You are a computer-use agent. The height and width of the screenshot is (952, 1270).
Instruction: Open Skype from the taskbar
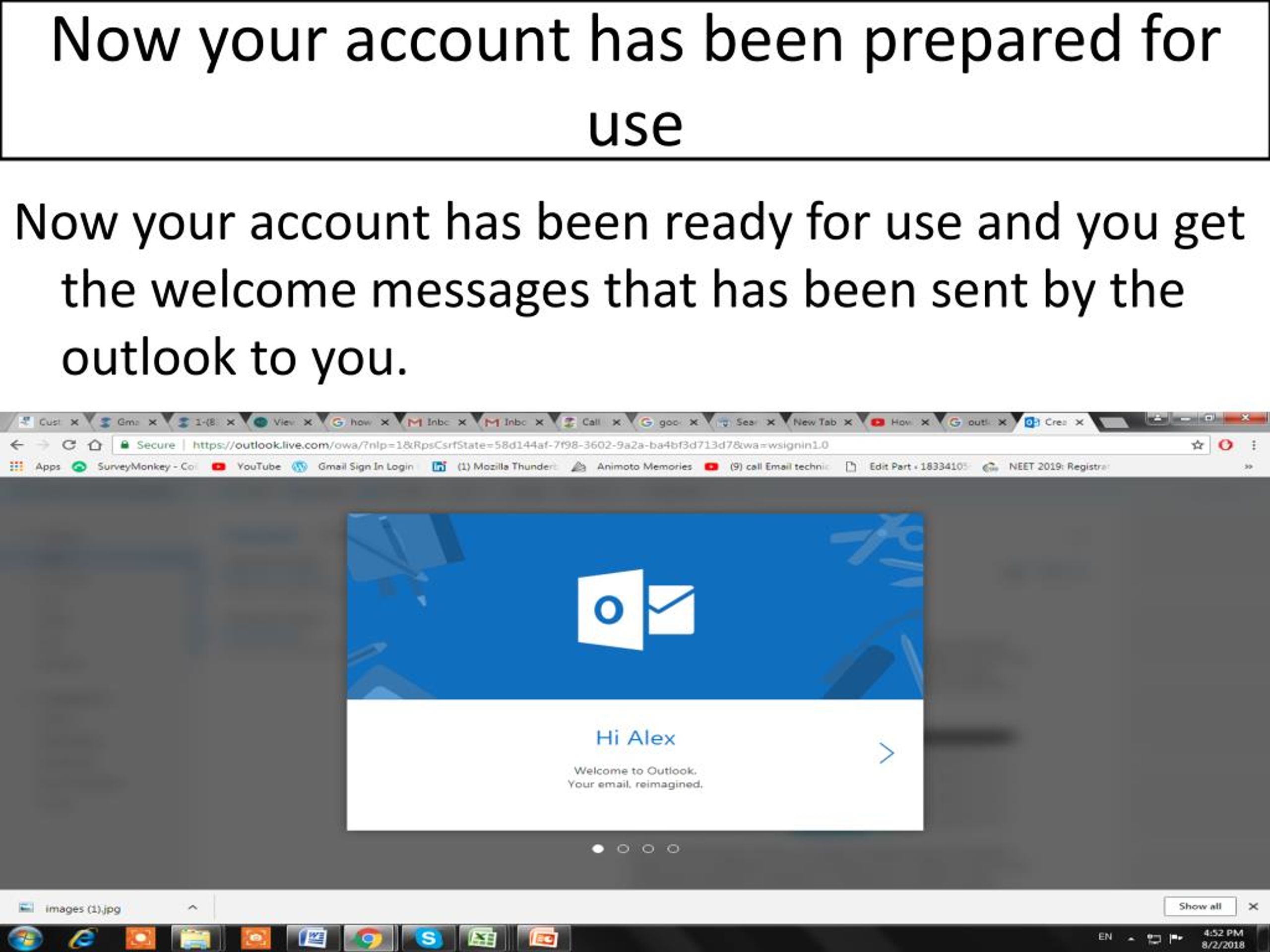click(x=428, y=938)
